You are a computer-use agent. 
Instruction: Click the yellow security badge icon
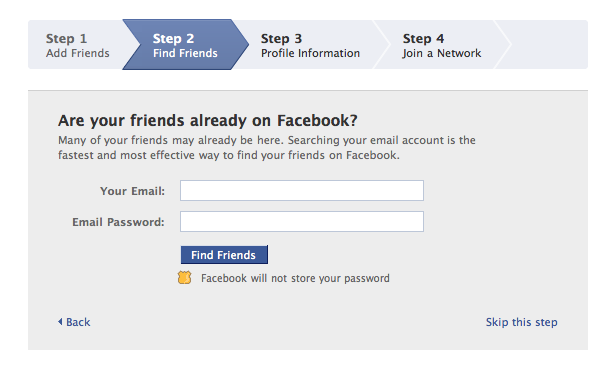pyautogui.click(x=185, y=278)
